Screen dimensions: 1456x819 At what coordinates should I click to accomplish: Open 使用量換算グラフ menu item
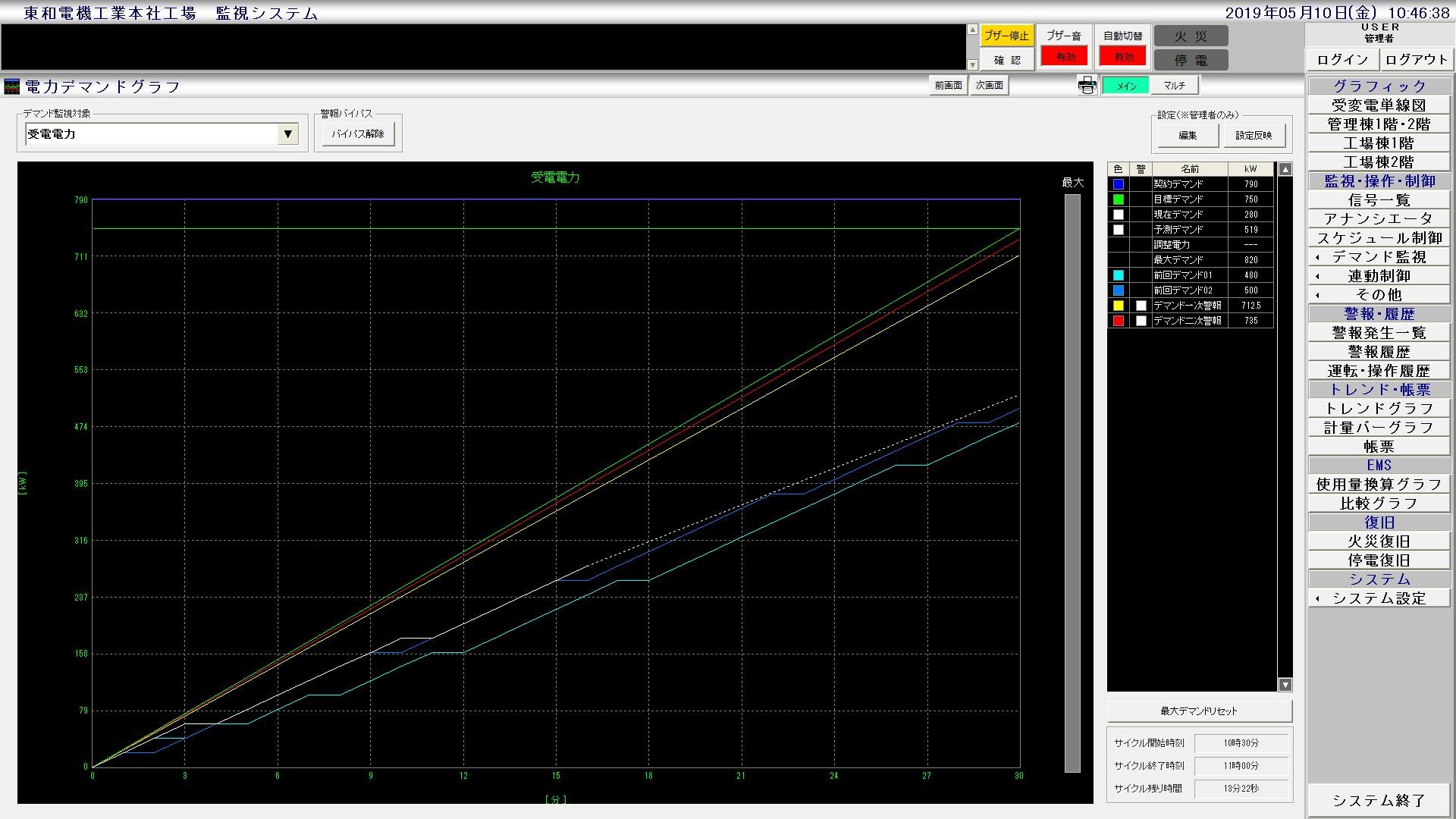point(1379,485)
